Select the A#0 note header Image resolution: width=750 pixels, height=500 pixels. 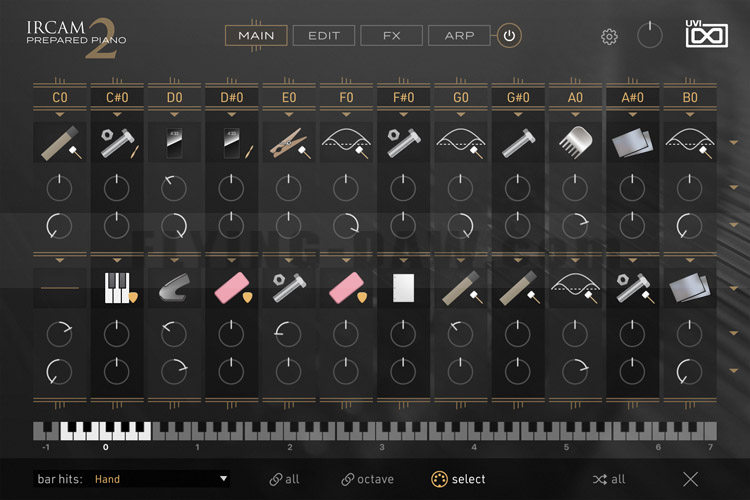632,98
